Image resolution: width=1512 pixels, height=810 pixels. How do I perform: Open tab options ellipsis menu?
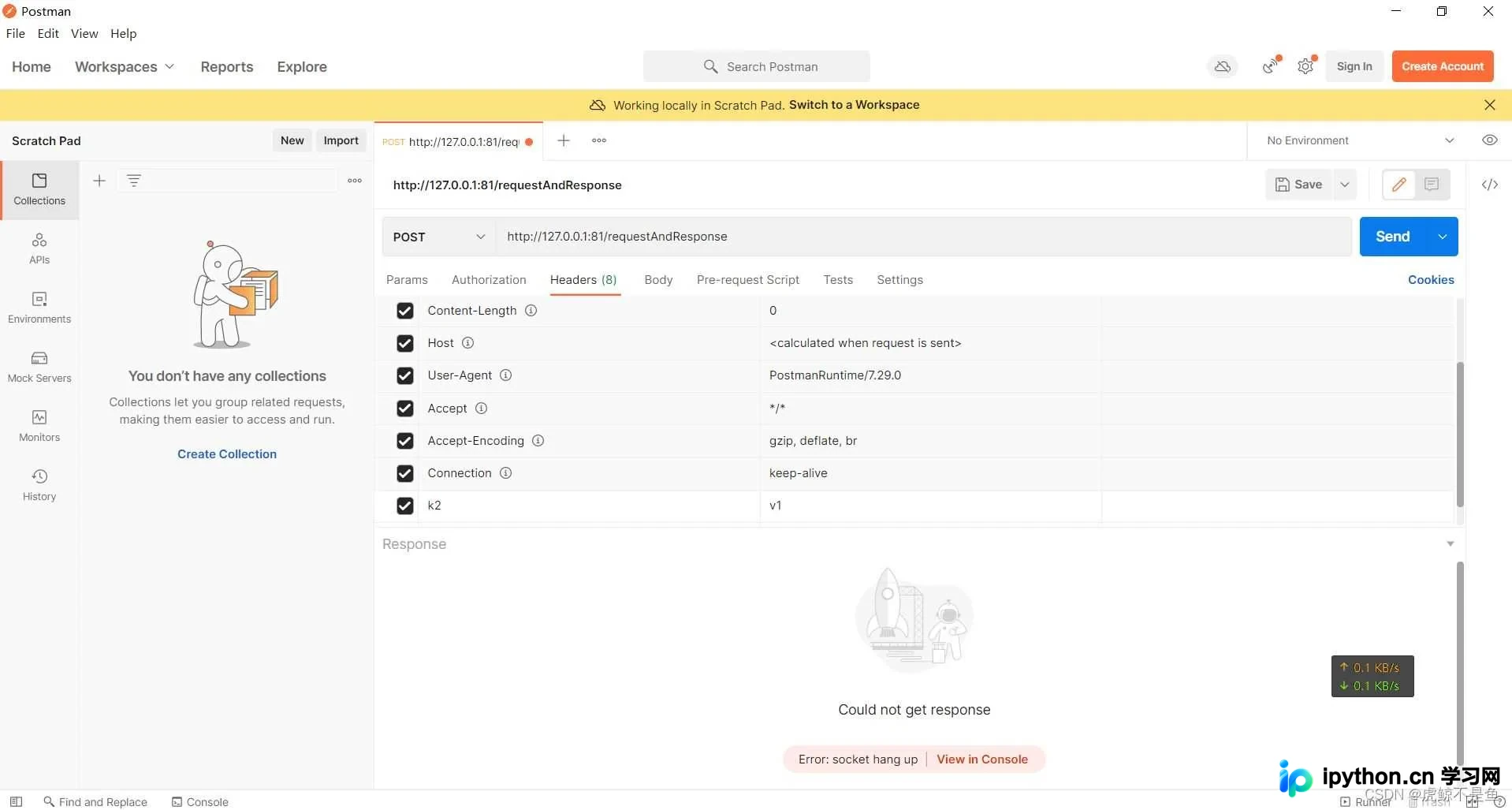(x=599, y=140)
